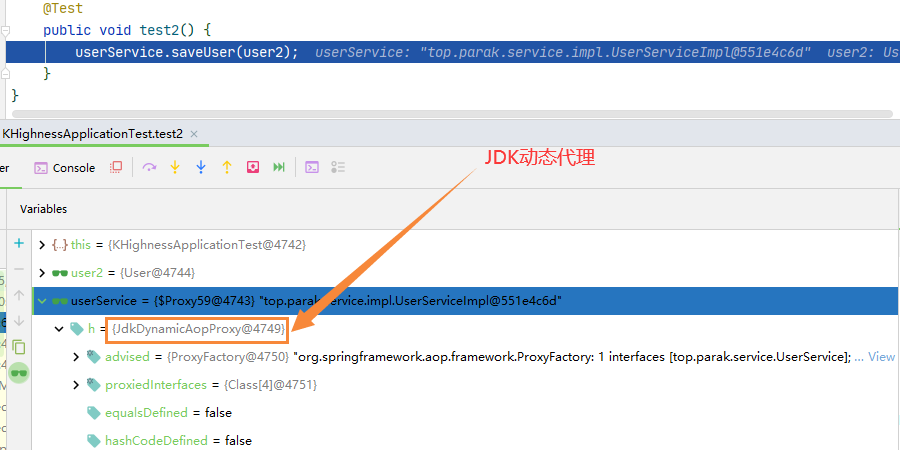Image resolution: width=900 pixels, height=450 pixels.
Task: Click the glasses icon next to user2
Action: pos(60,273)
